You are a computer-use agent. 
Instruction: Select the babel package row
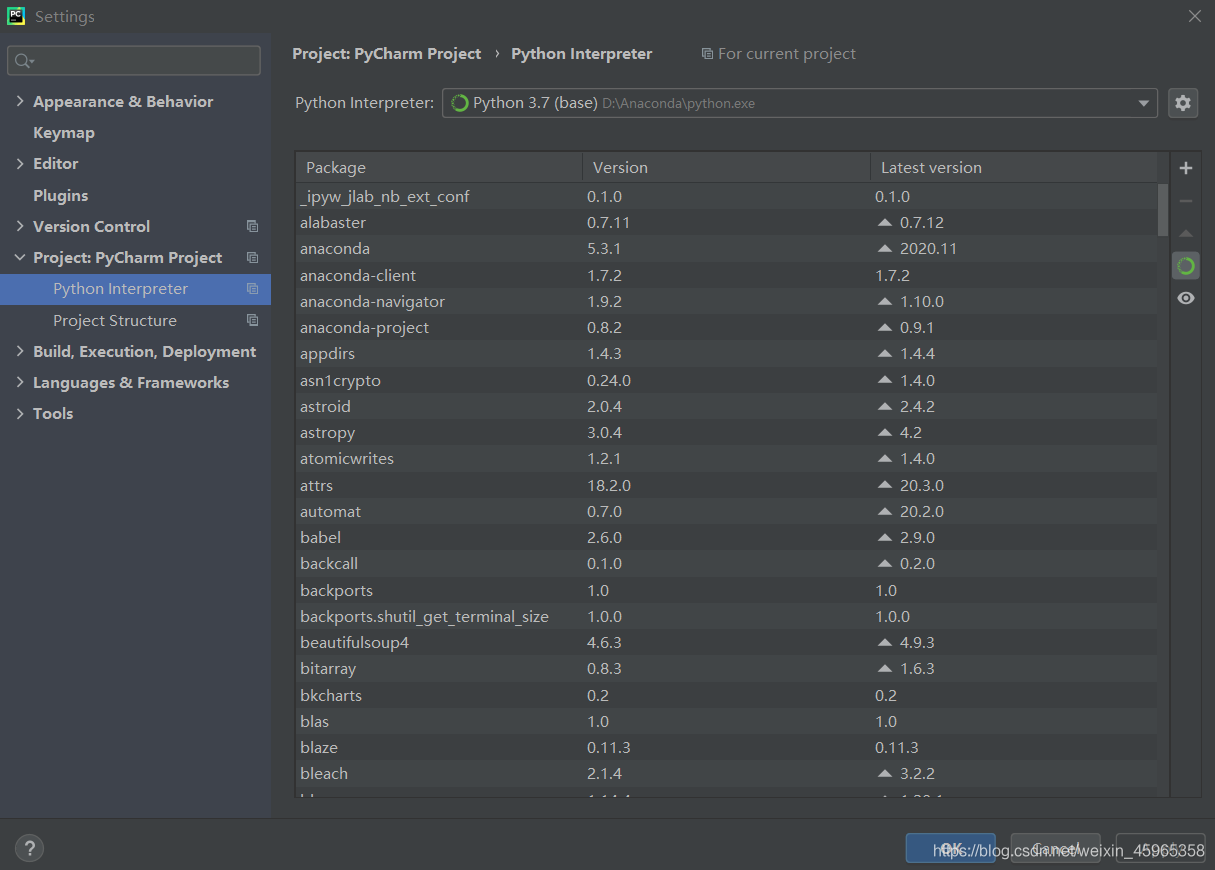[x=726, y=538]
